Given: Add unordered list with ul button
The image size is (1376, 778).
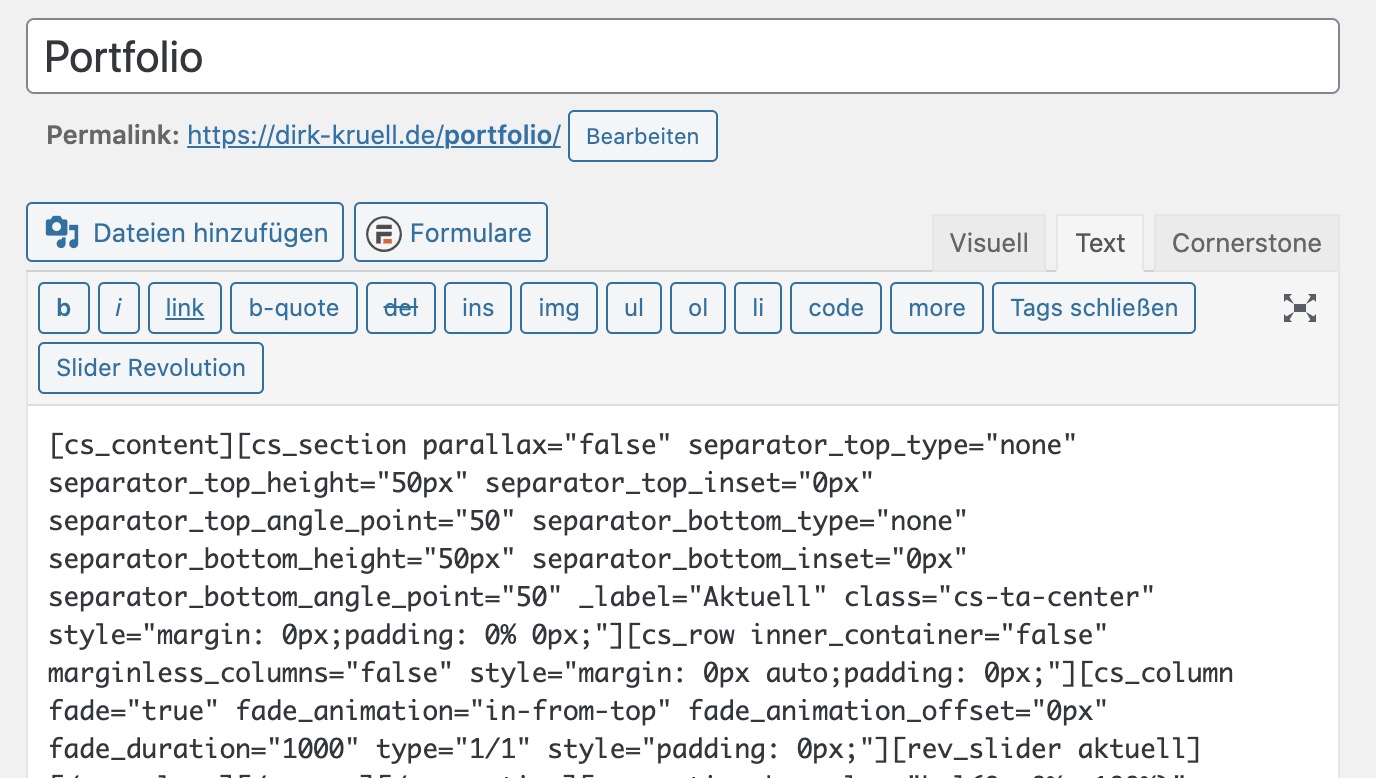Looking at the screenshot, I should 634,308.
